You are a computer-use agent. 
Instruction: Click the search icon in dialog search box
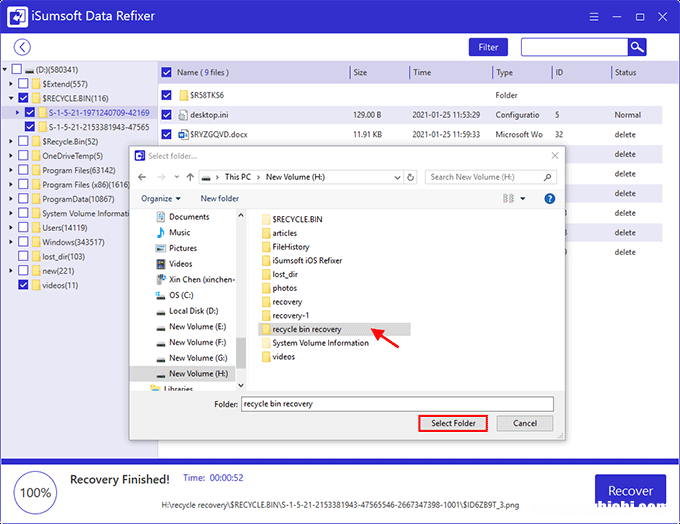pos(547,177)
